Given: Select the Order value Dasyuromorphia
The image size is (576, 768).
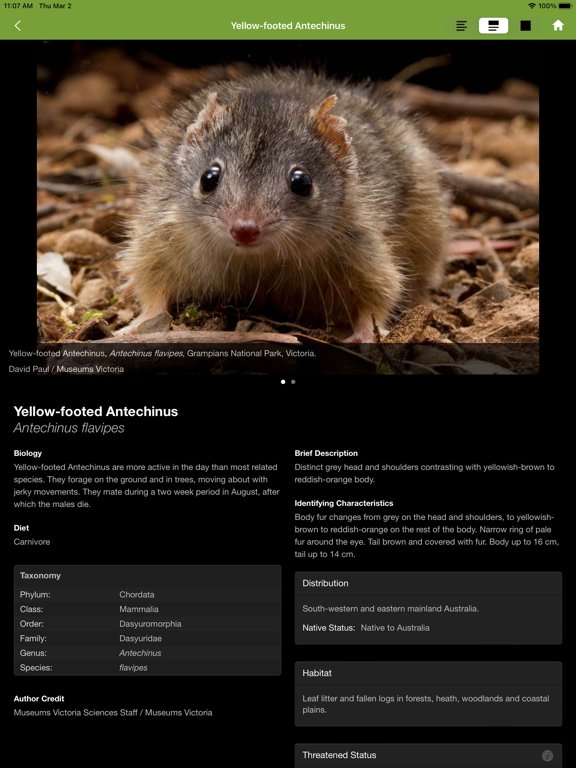Looking at the screenshot, I should (x=150, y=624).
